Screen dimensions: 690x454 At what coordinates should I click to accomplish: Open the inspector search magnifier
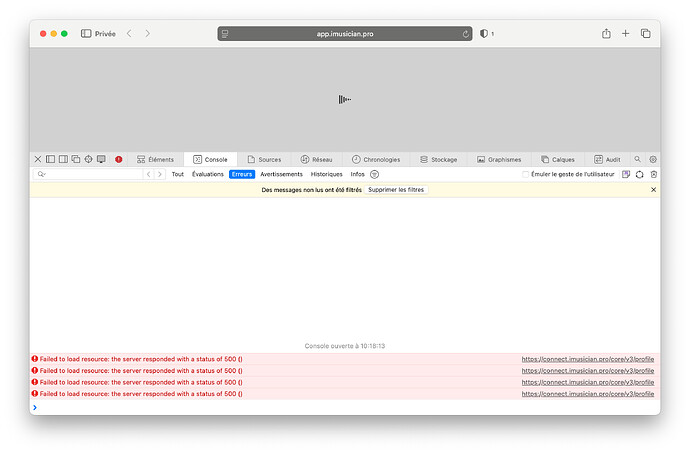637,159
